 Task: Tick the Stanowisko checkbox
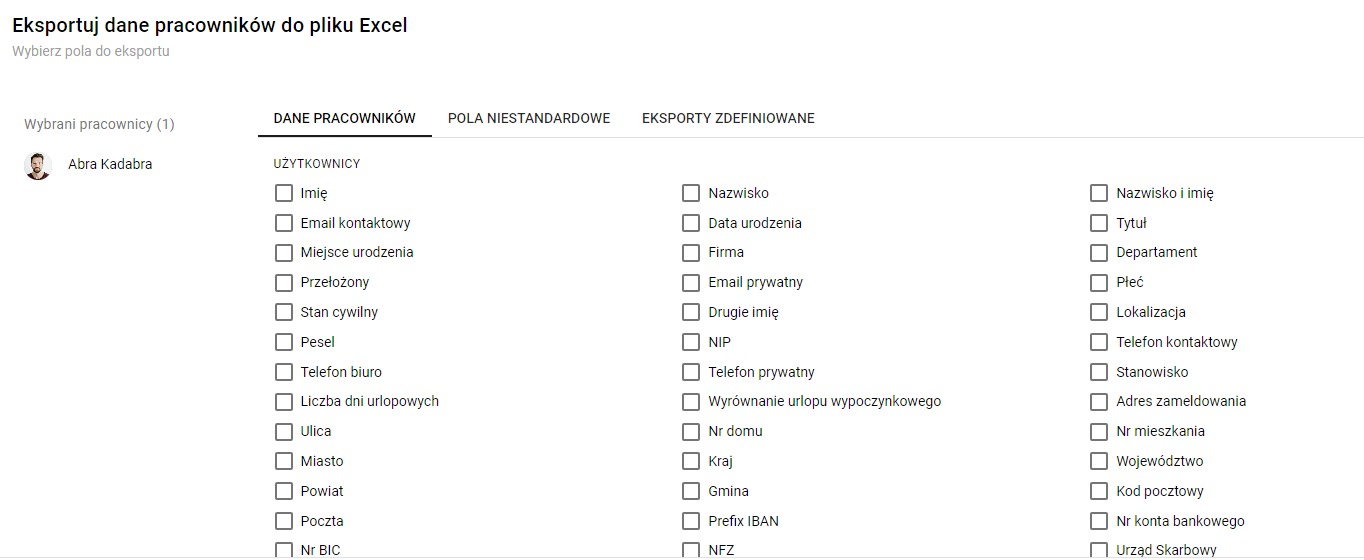[x=1099, y=372]
